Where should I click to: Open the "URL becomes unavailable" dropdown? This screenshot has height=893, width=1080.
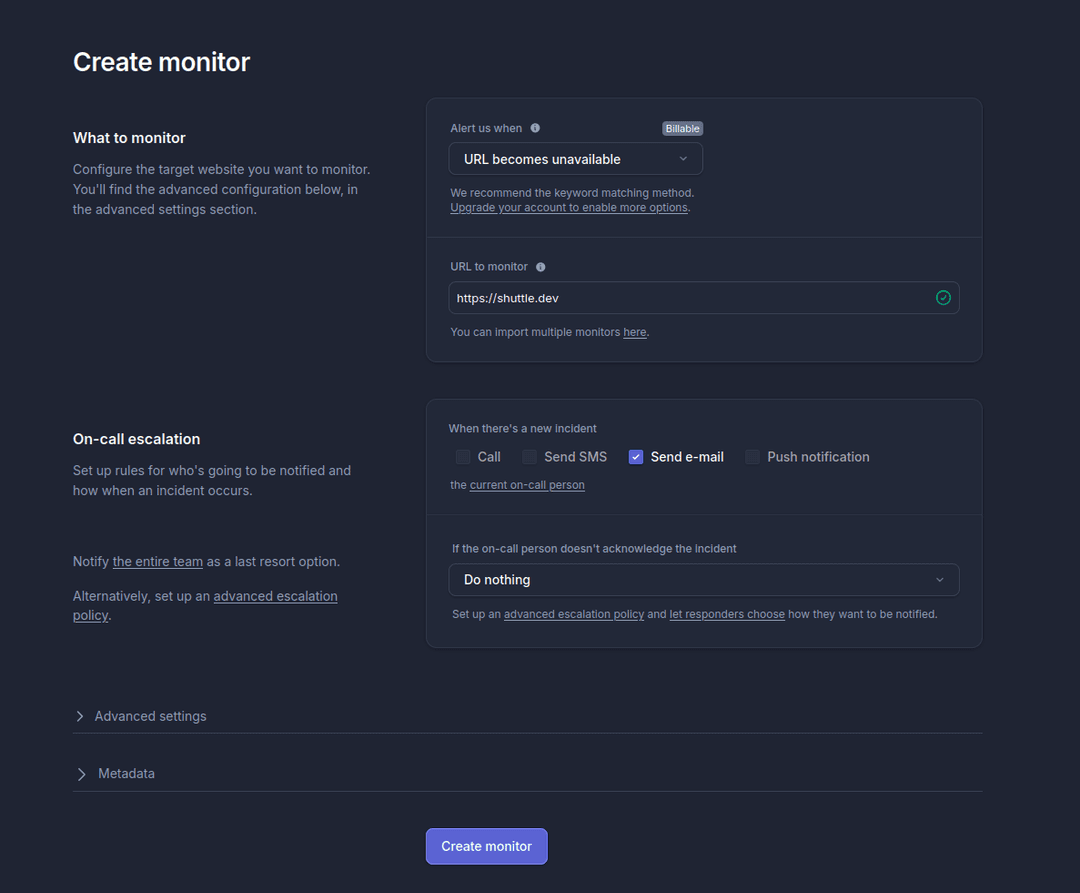coord(575,158)
